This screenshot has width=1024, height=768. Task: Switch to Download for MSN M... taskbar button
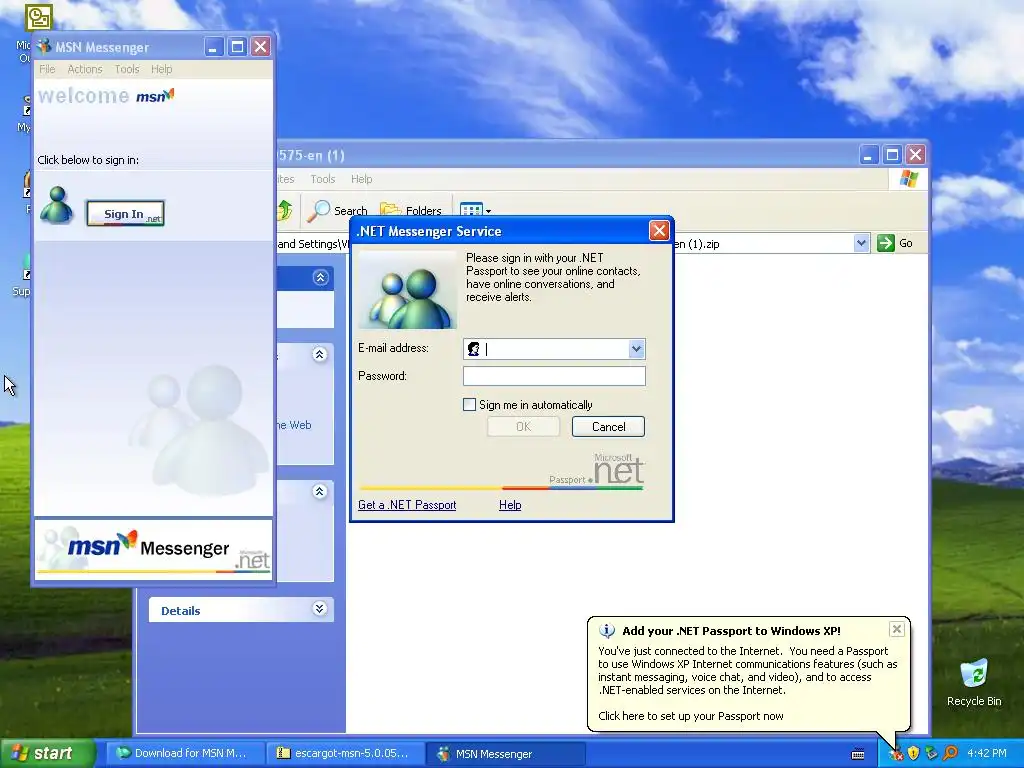(x=185, y=754)
